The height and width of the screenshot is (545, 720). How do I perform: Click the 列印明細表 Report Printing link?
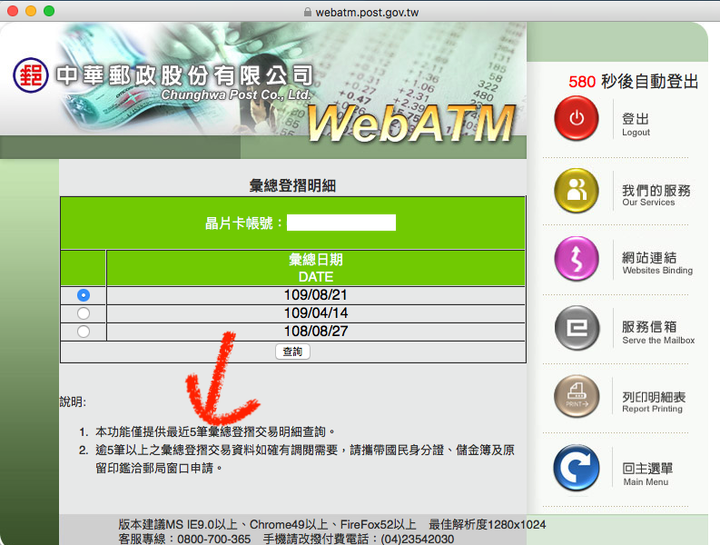click(654, 402)
